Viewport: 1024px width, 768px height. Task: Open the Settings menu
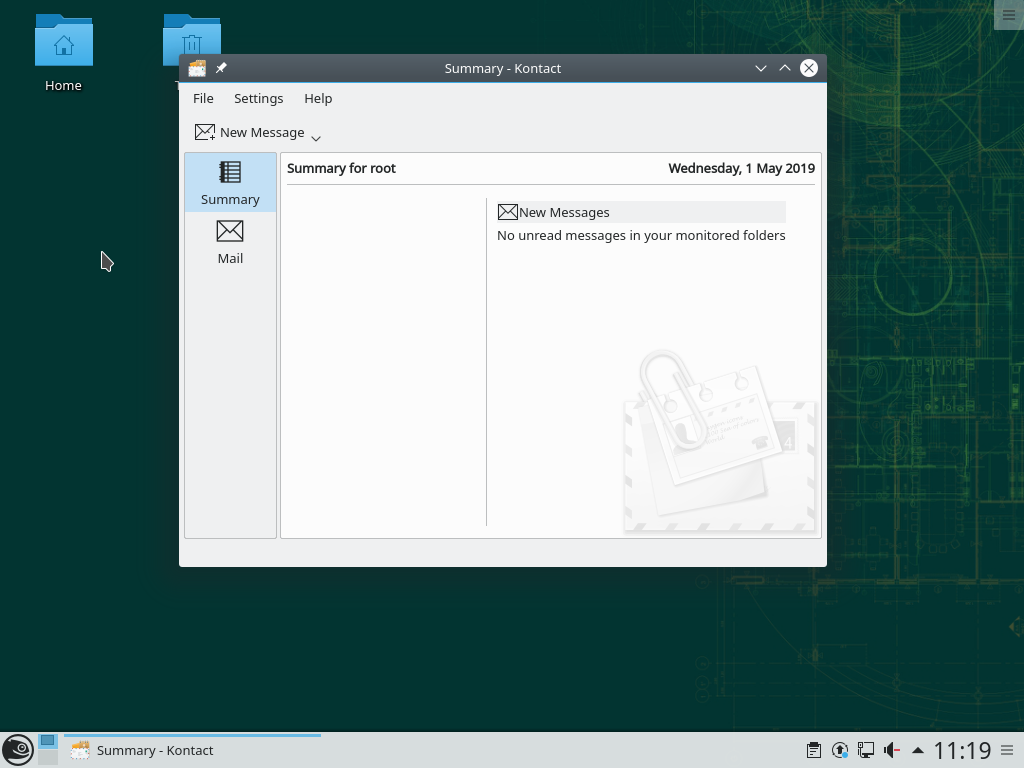pos(258,98)
